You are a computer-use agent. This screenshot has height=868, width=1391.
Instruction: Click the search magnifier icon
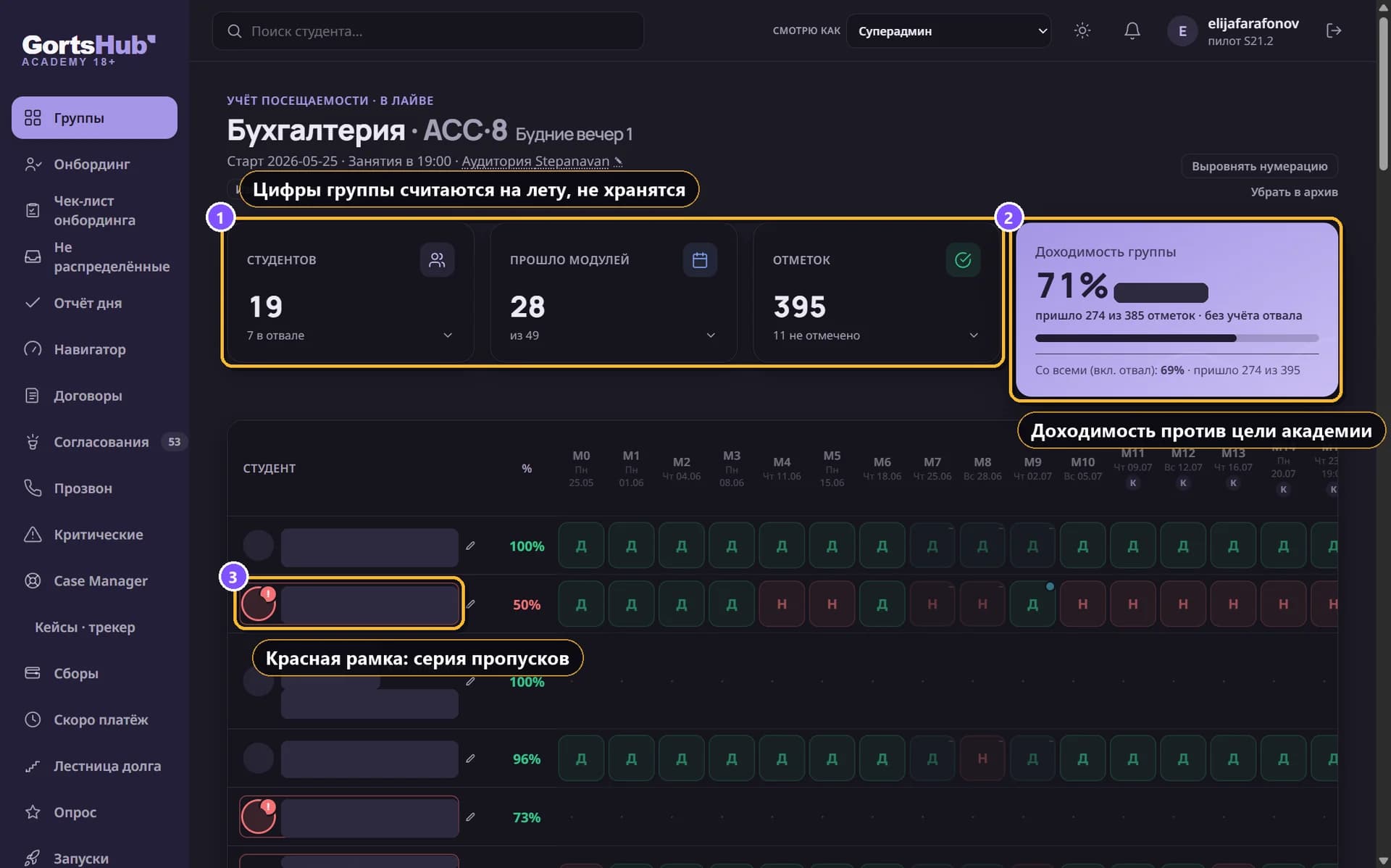click(235, 31)
